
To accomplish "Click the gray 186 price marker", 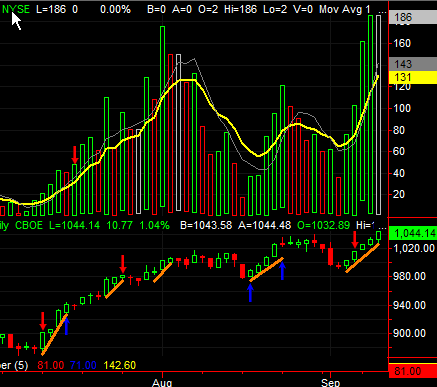I will (413, 17).
